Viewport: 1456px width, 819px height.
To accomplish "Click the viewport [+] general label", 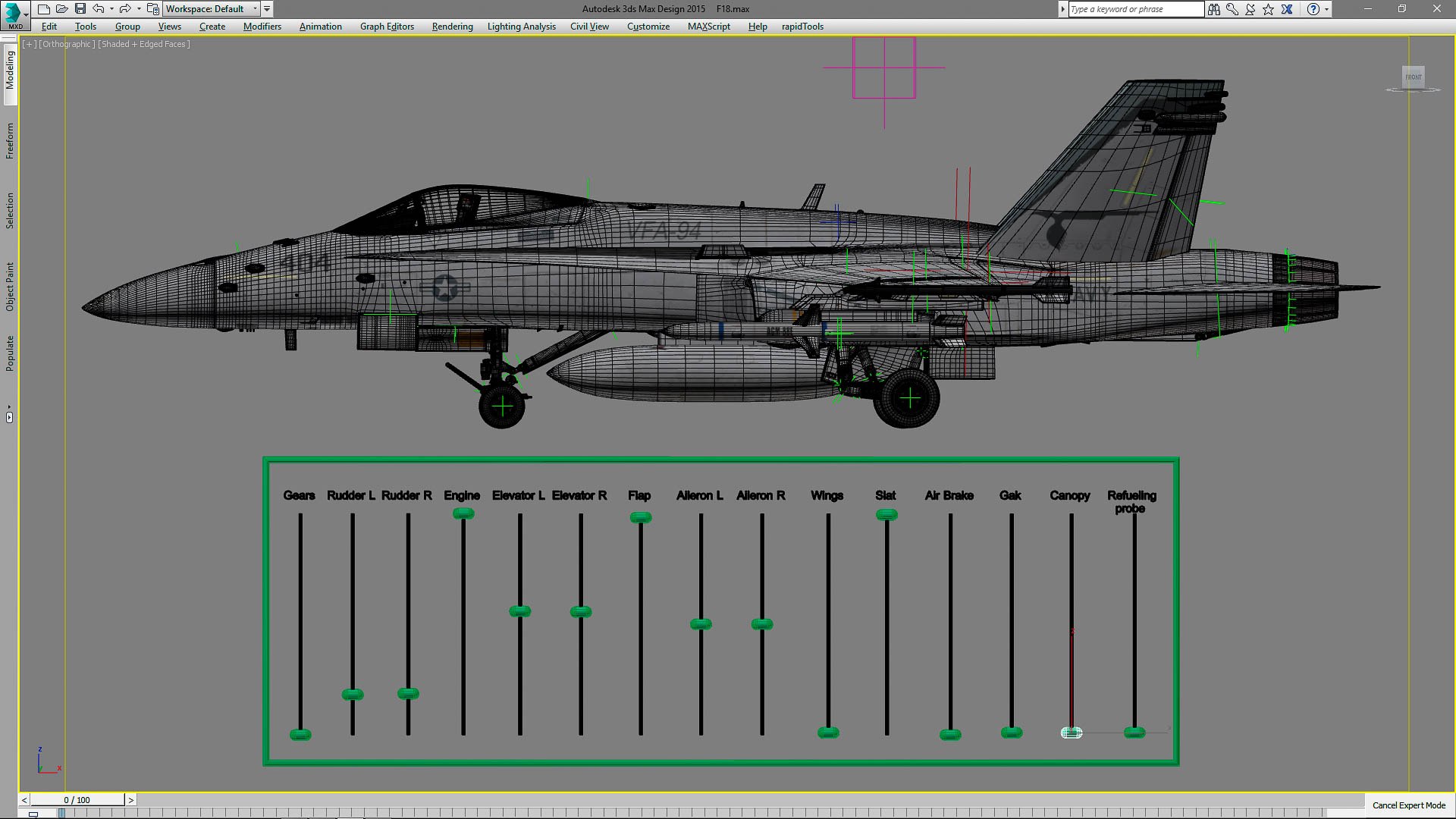I will (x=30, y=44).
